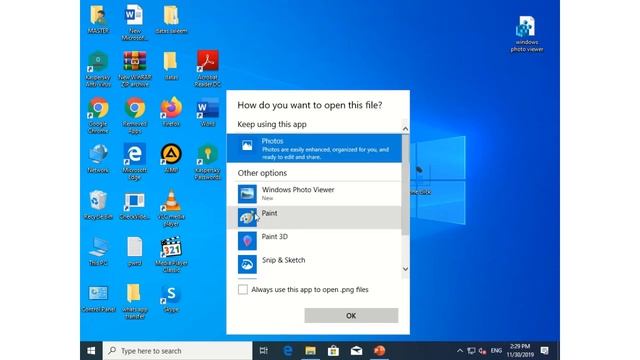Select the New WinRAR ZIP archive icon
This screenshot has height=360, width=640.
[x=135, y=69]
